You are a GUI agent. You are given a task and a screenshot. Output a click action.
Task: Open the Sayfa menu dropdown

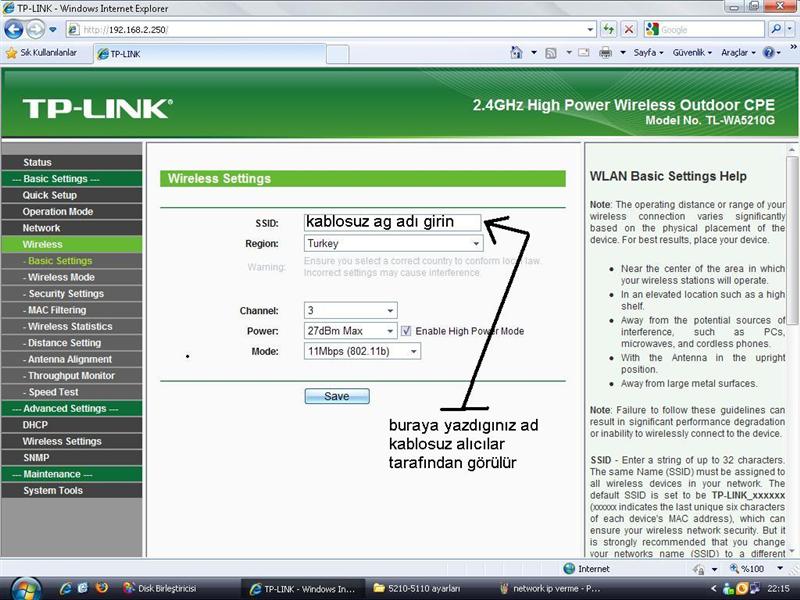coord(648,53)
